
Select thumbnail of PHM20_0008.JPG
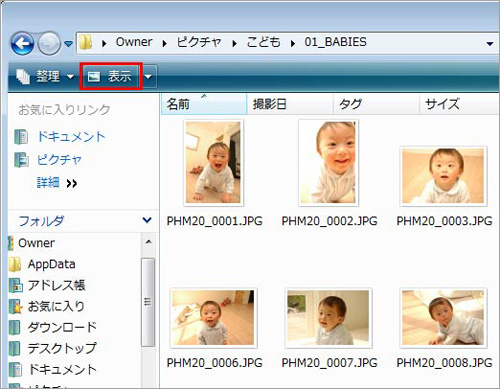pyautogui.click(x=443, y=318)
